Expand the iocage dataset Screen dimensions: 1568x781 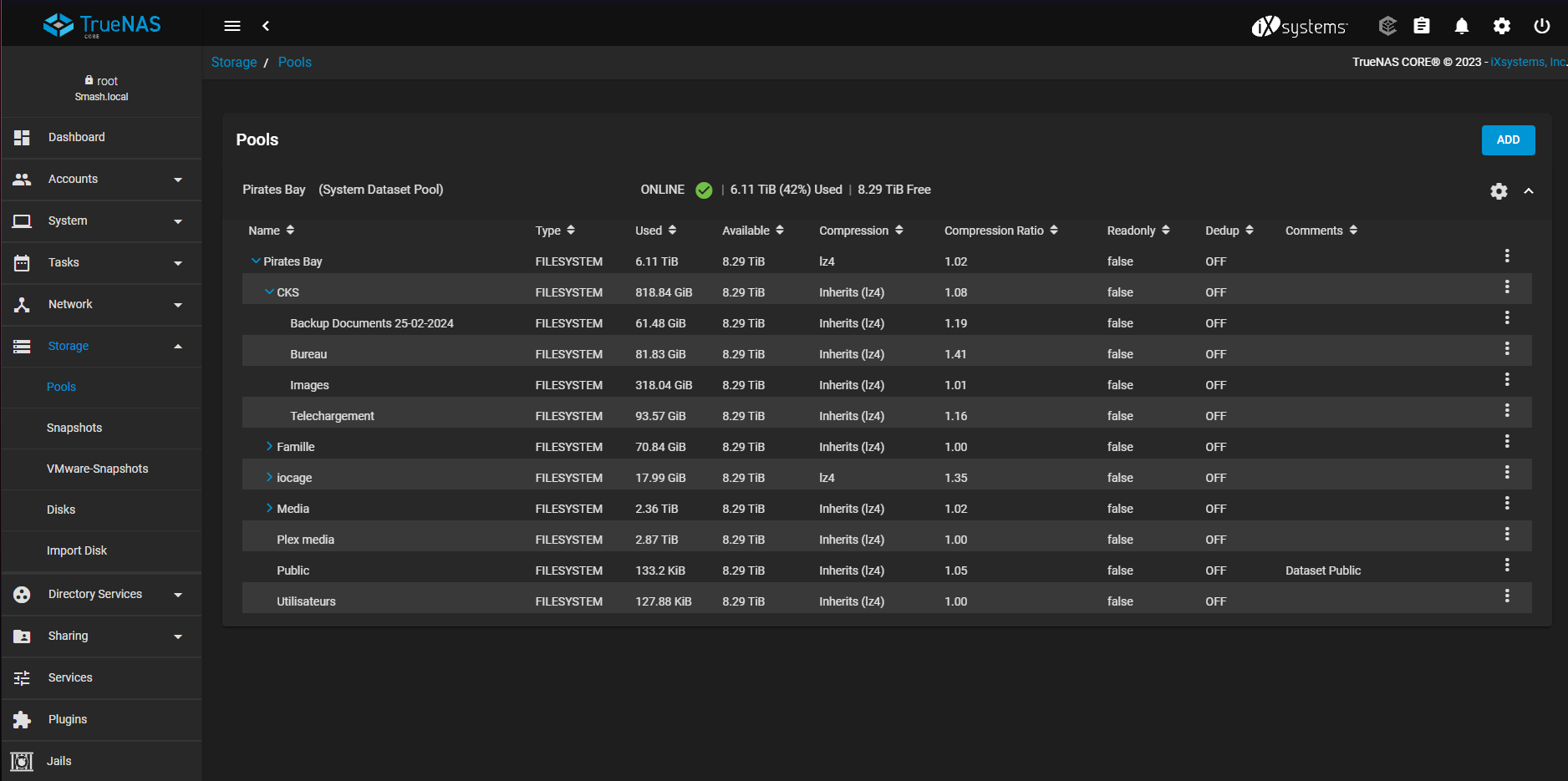tap(269, 477)
